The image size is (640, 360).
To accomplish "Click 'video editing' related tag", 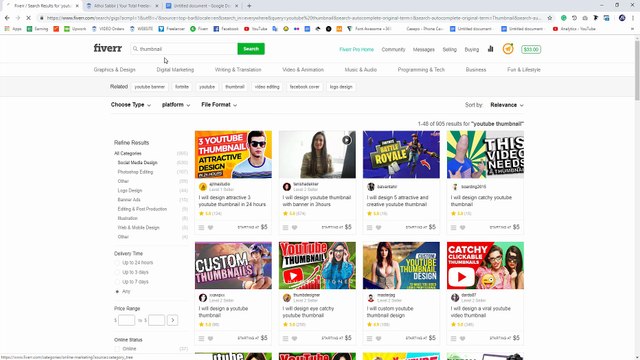I will tap(267, 87).
